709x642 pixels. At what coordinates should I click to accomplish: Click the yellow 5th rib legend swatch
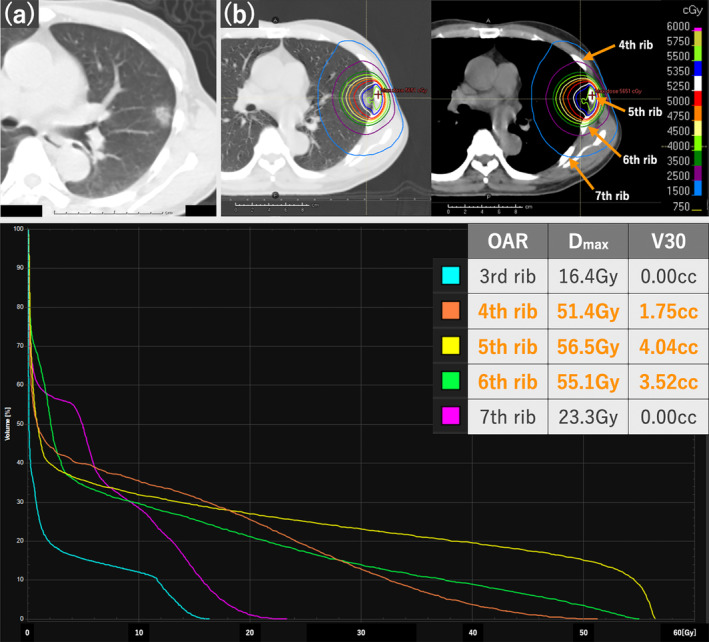pyautogui.click(x=450, y=346)
